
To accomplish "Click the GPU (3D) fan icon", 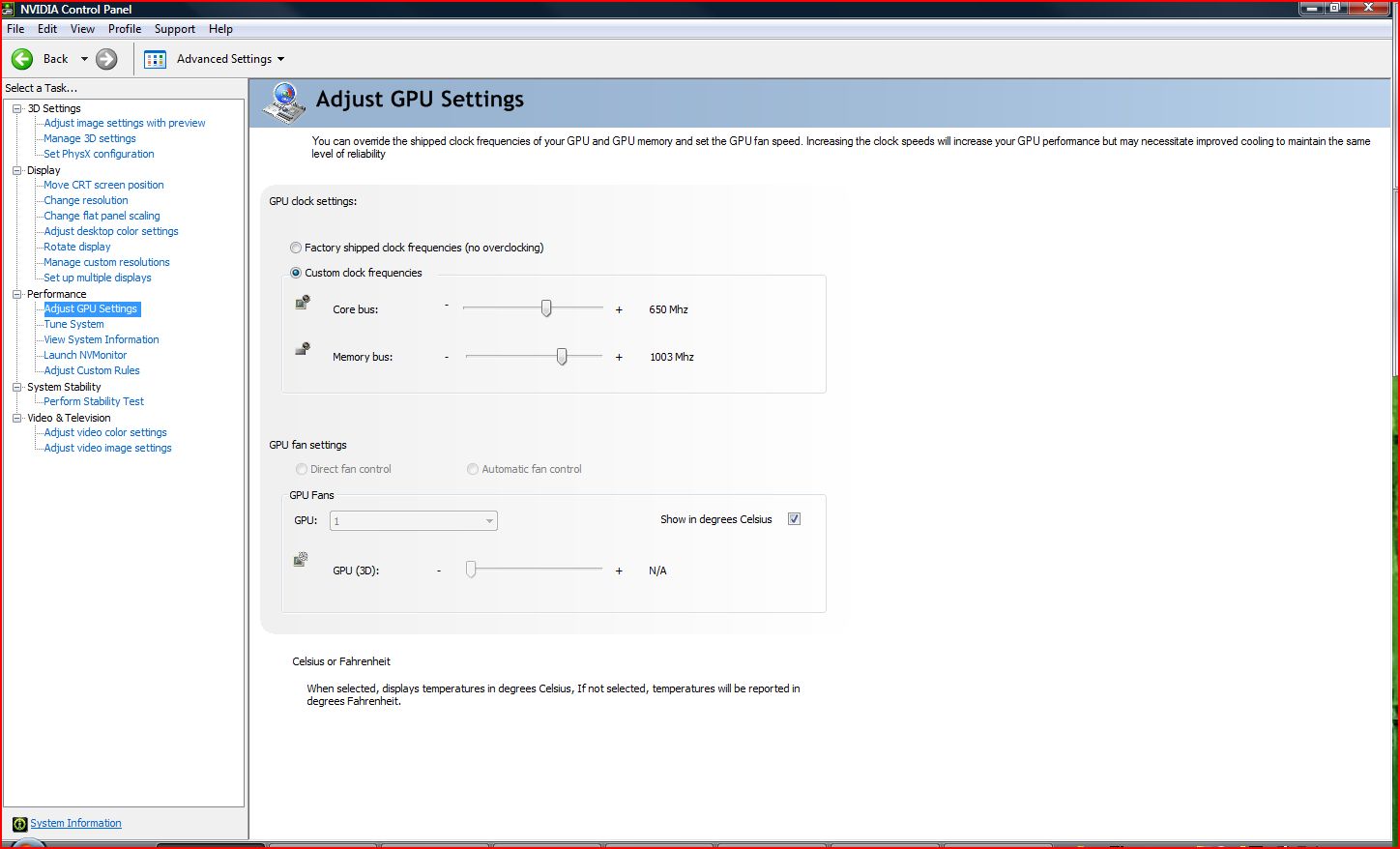I will (x=301, y=559).
